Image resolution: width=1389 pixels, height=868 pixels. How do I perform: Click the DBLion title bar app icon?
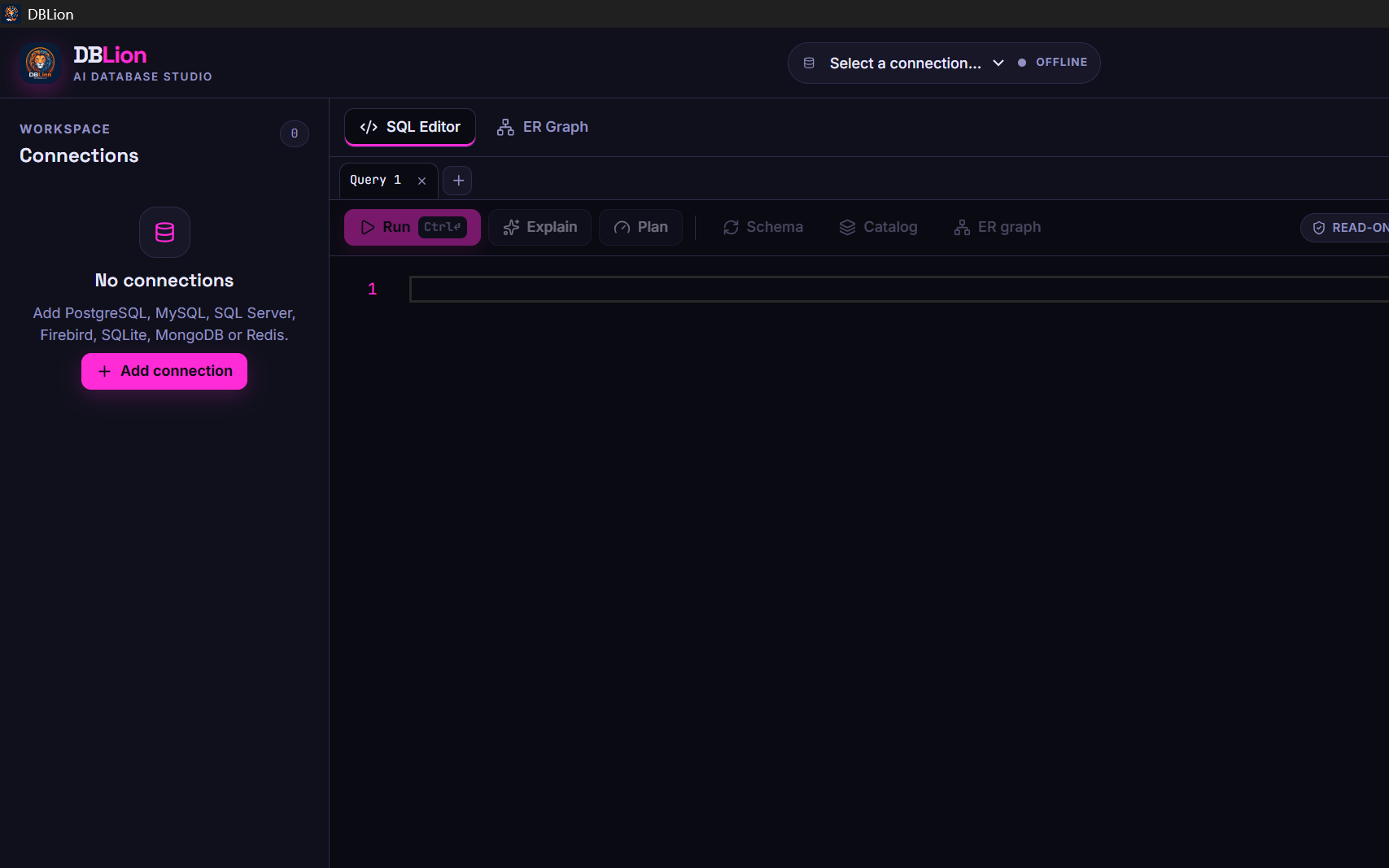point(11,14)
